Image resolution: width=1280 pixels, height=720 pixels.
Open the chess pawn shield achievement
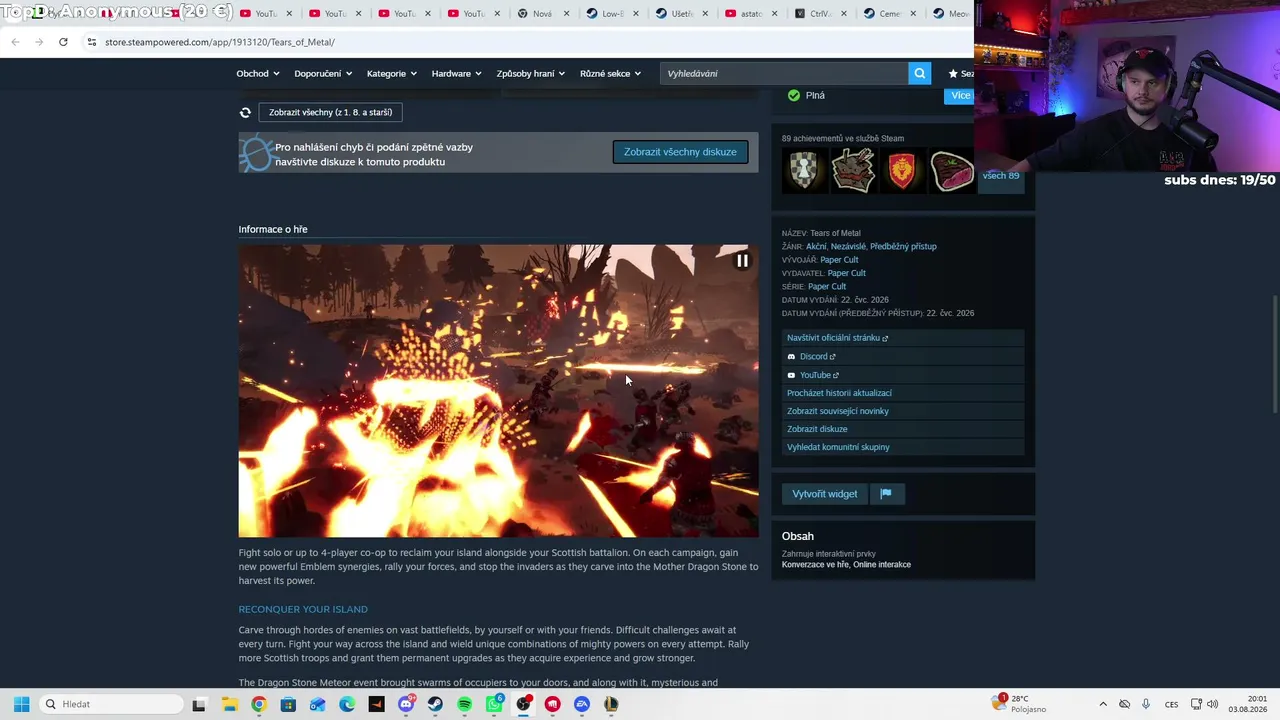pyautogui.click(x=804, y=171)
